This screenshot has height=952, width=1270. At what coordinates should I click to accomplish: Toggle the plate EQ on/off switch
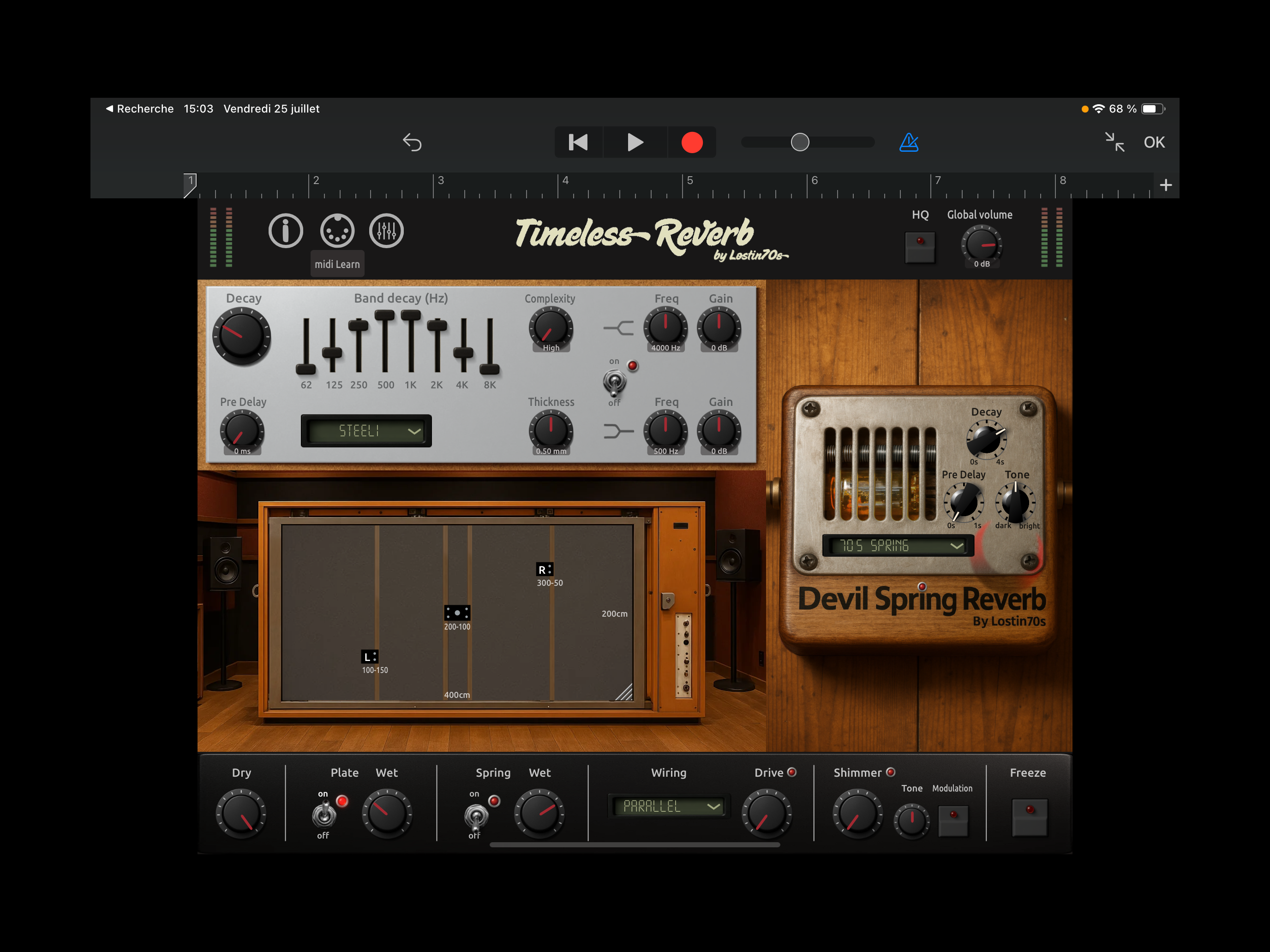[x=614, y=383]
